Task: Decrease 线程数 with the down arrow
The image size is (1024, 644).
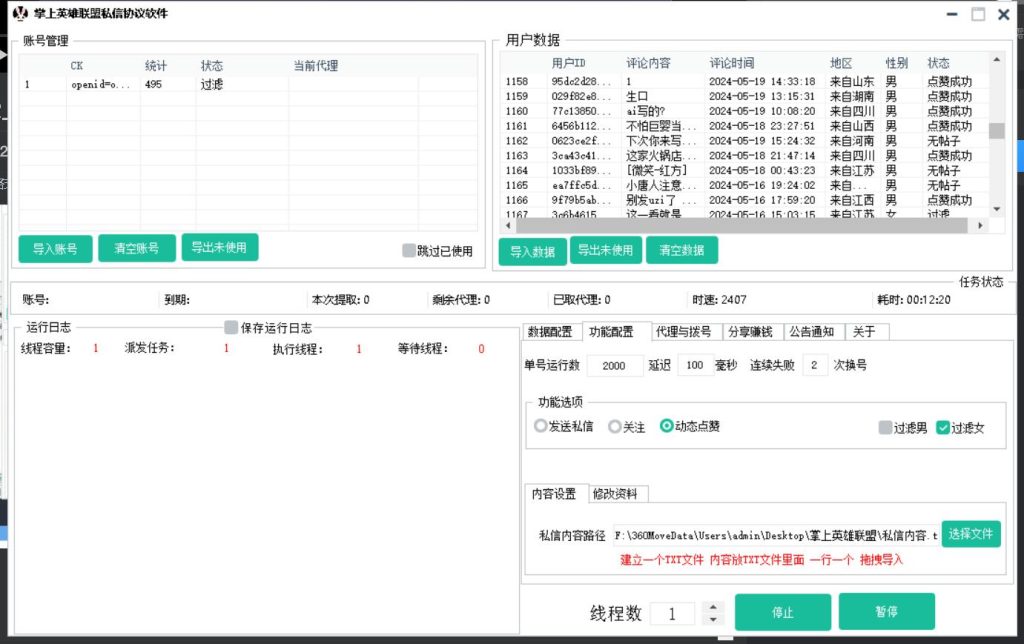Action: 713,620
